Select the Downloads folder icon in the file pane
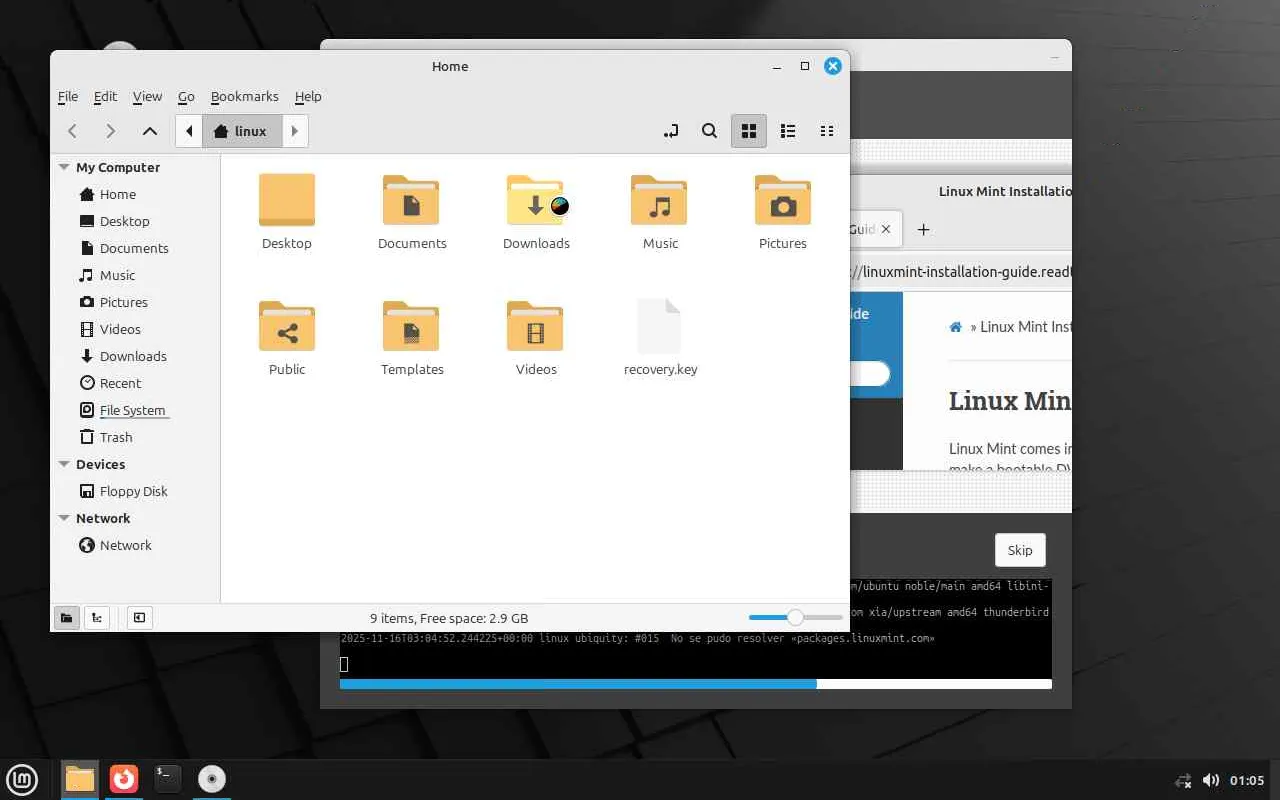1280x800 pixels. click(536, 200)
